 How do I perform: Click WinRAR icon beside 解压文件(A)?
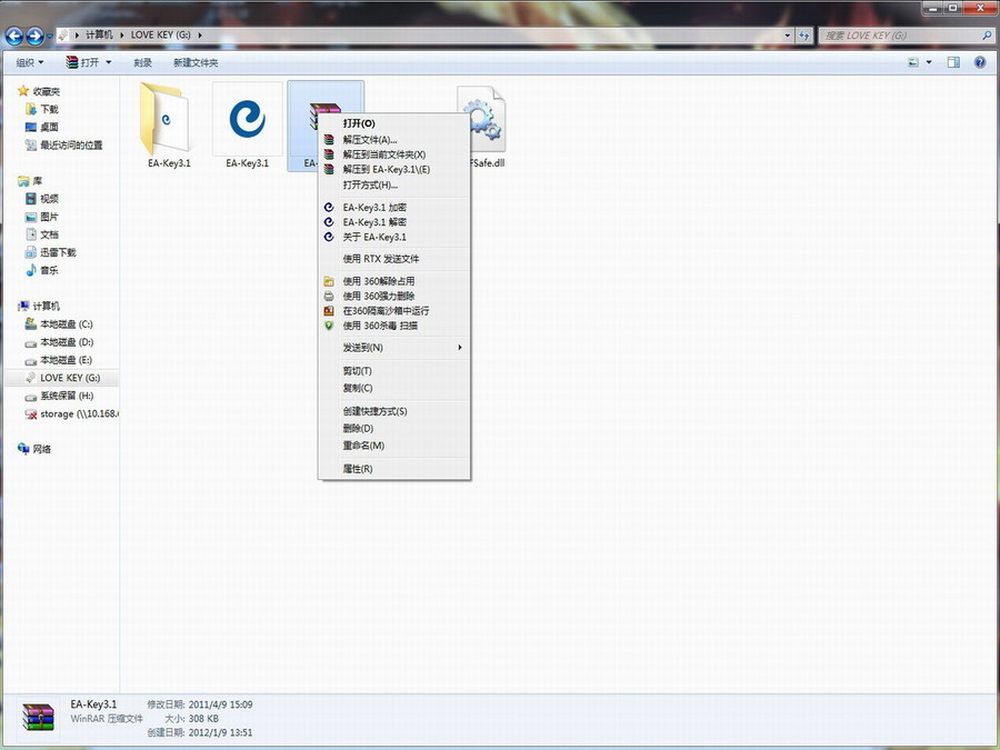[329, 140]
